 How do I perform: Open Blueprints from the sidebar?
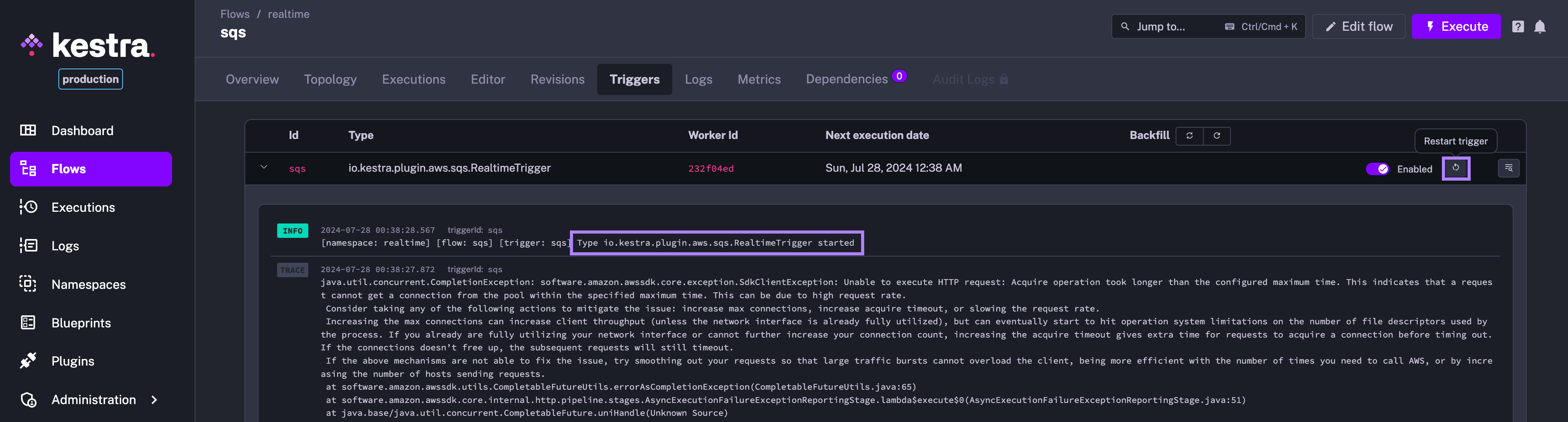click(80, 323)
